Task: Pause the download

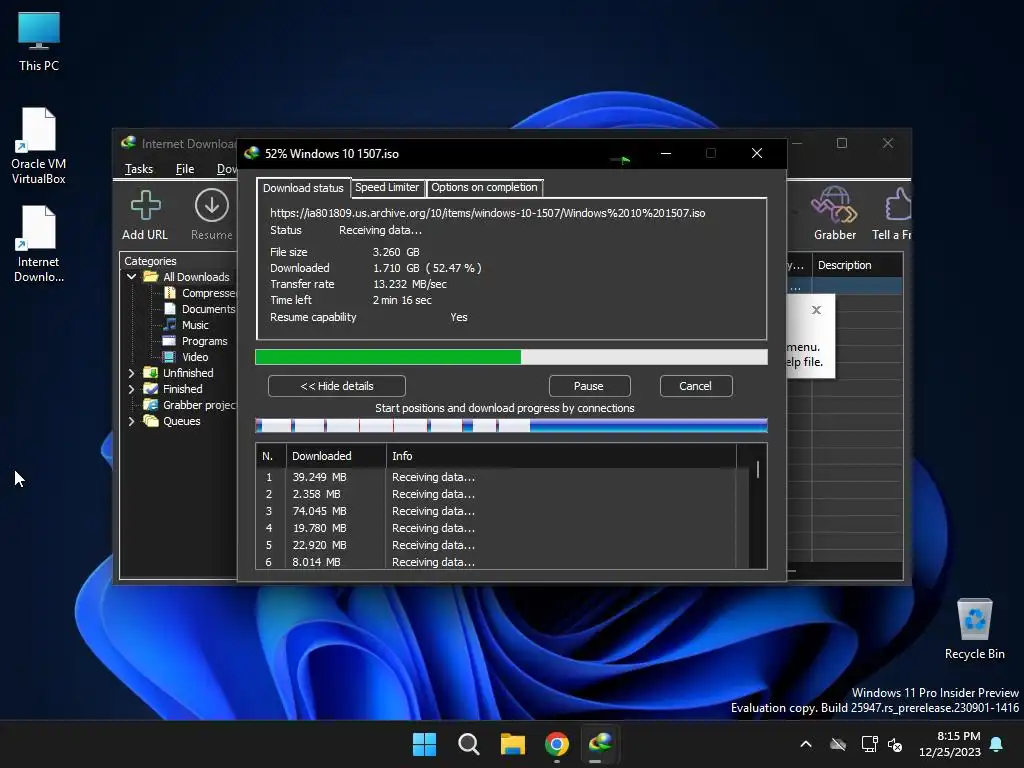Action: (x=589, y=386)
